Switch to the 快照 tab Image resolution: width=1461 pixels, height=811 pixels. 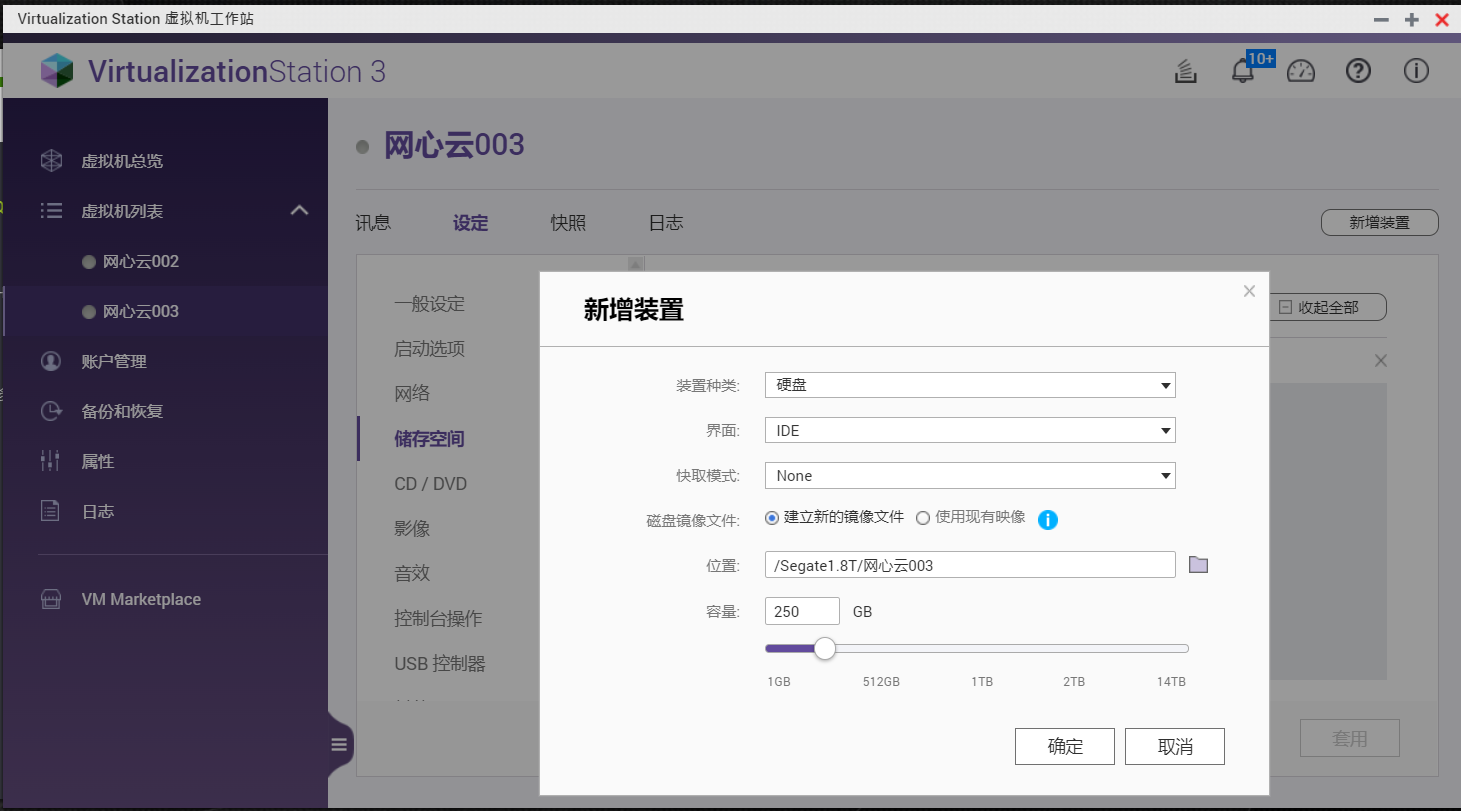(567, 222)
